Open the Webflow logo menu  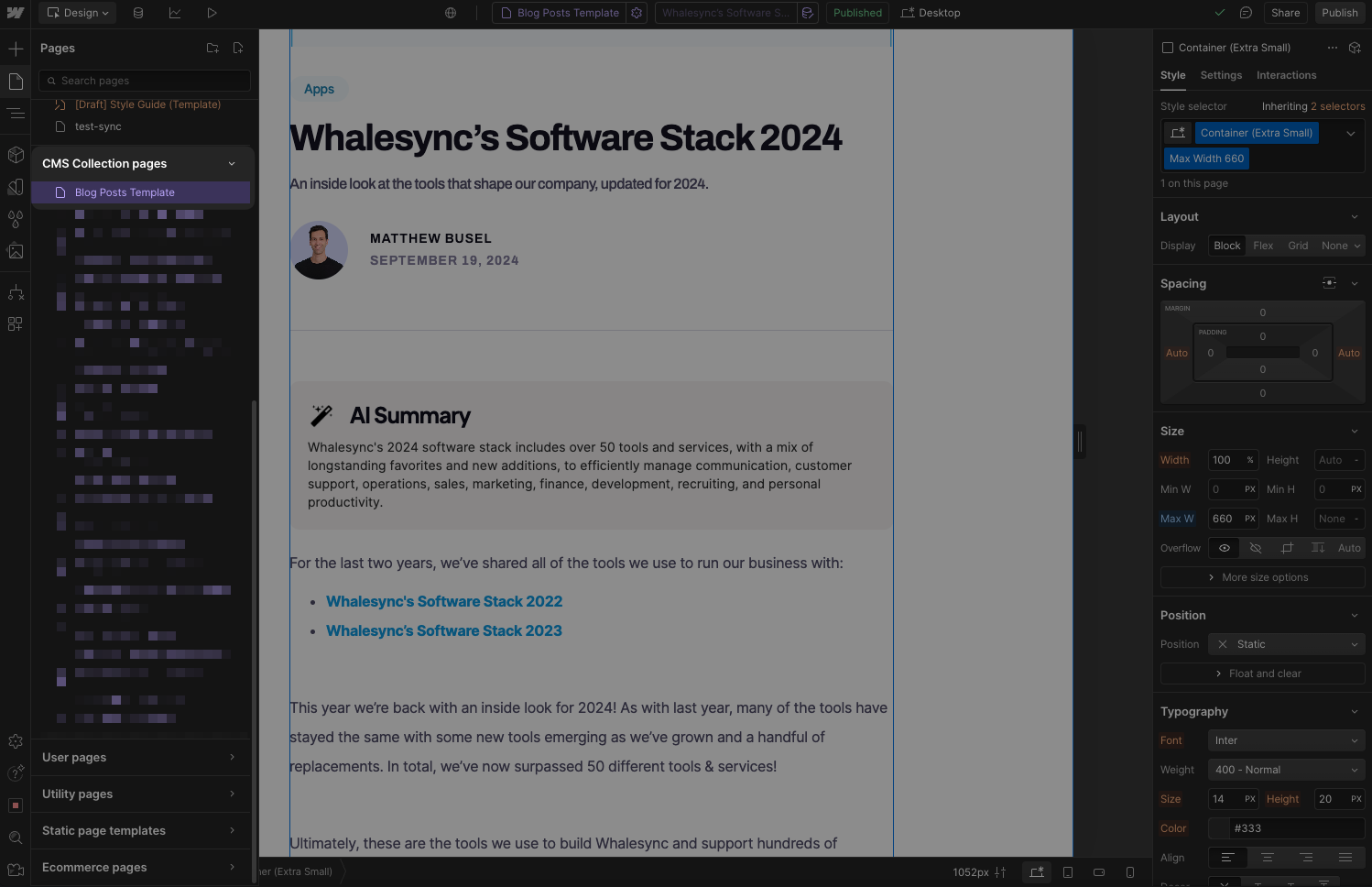pos(16,13)
